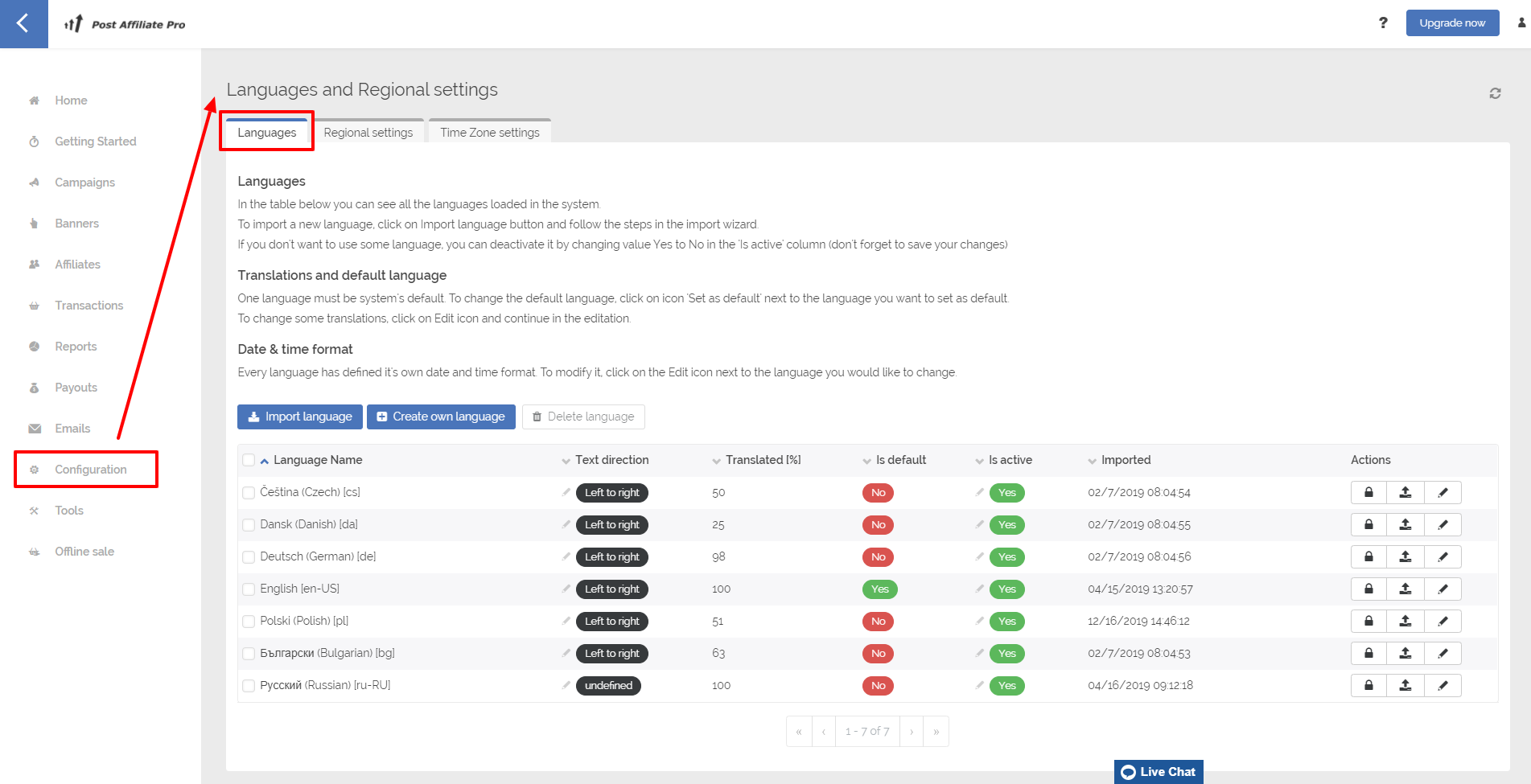Sort by Language Name column arrow
This screenshot has height=784, width=1531.
point(265,461)
